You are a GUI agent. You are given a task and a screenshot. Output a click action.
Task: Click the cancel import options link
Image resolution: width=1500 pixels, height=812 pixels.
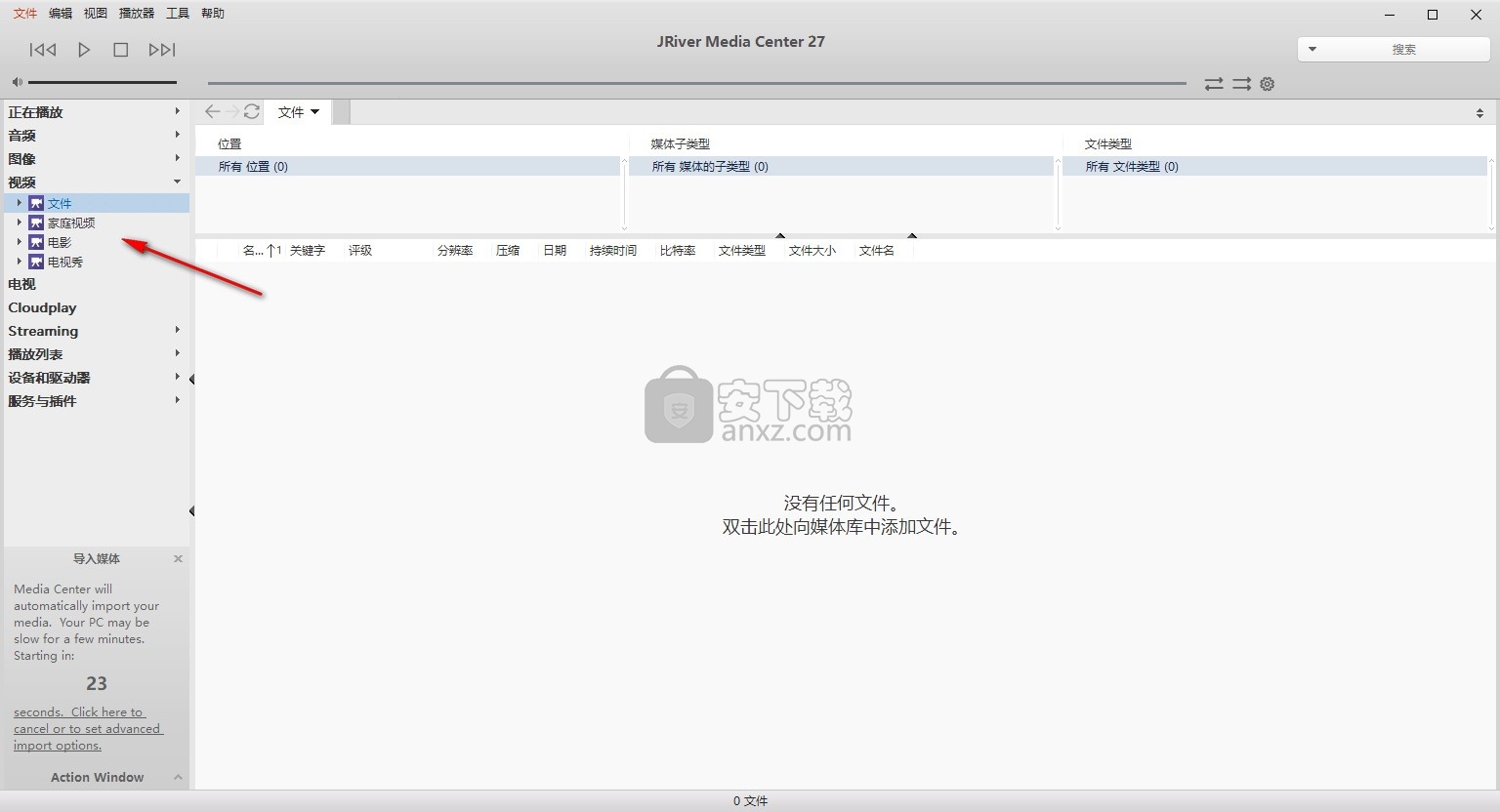coord(87,729)
